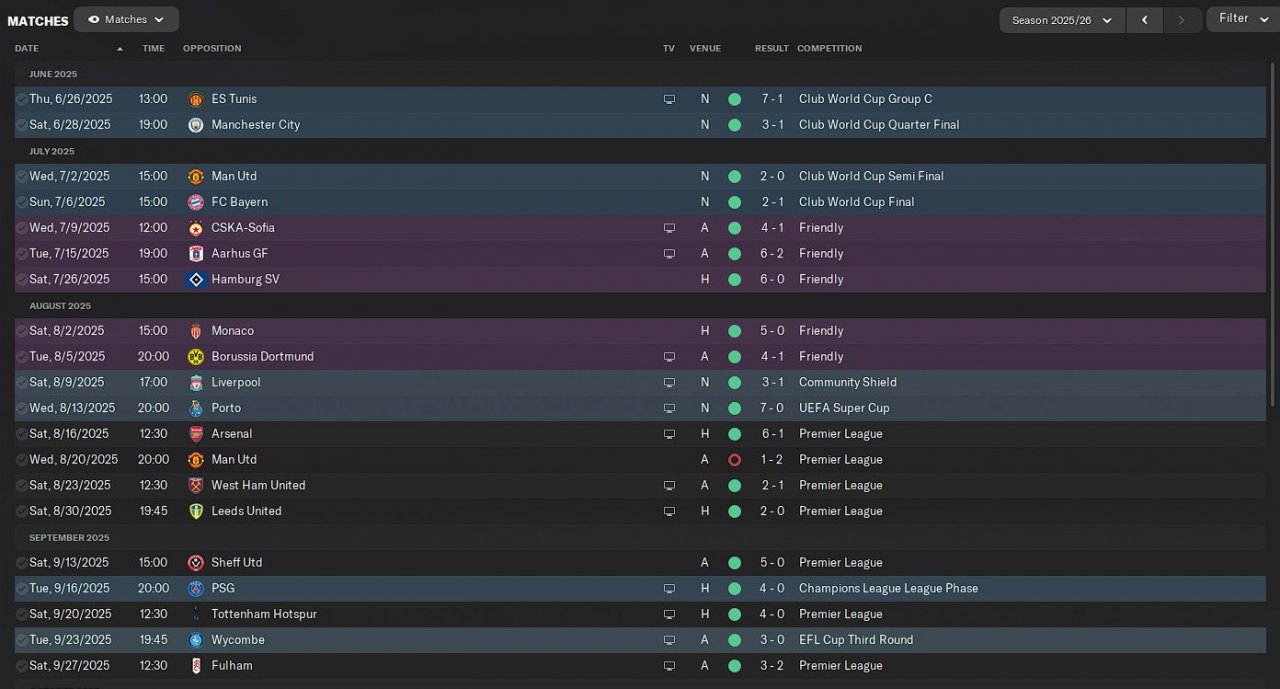This screenshot has width=1280, height=689.
Task: Go to previous season with left arrow
Action: point(1144,20)
